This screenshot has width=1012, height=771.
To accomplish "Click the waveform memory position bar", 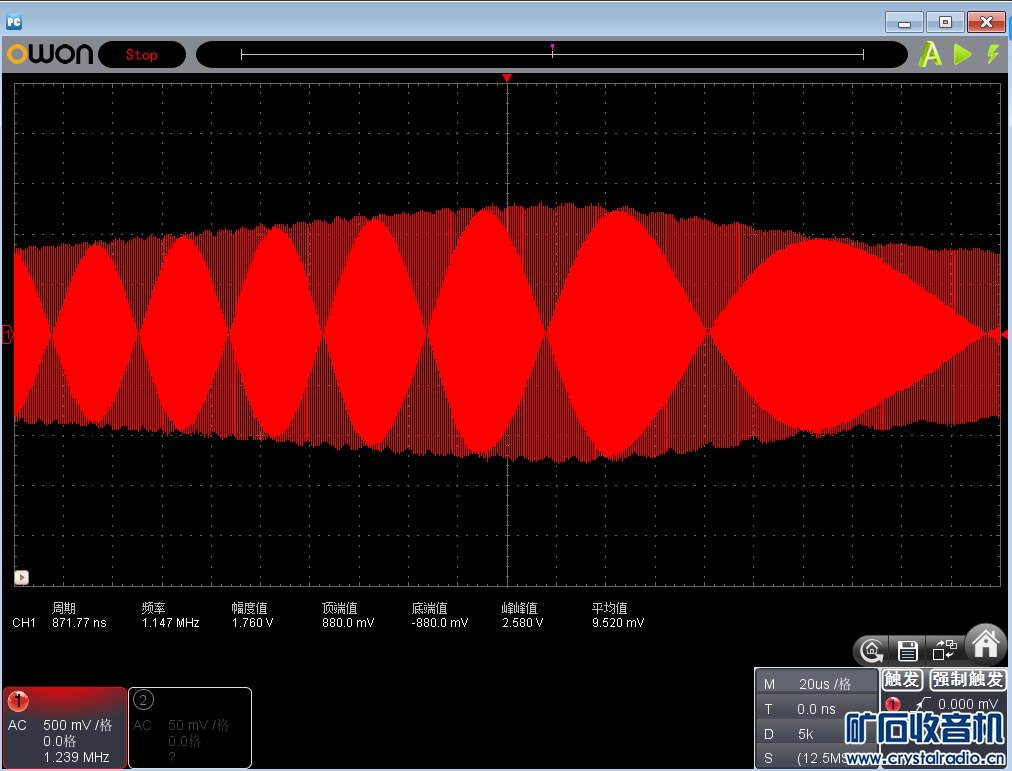I will pyautogui.click(x=552, y=54).
